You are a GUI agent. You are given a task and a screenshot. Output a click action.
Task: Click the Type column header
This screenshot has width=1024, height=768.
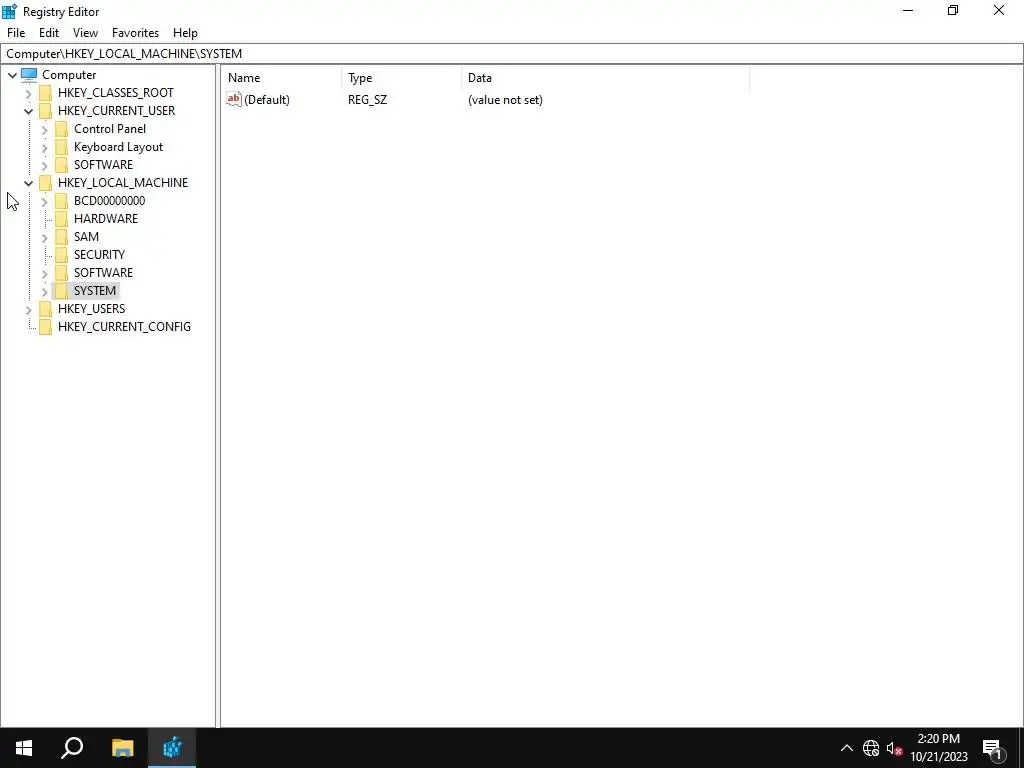(x=401, y=78)
